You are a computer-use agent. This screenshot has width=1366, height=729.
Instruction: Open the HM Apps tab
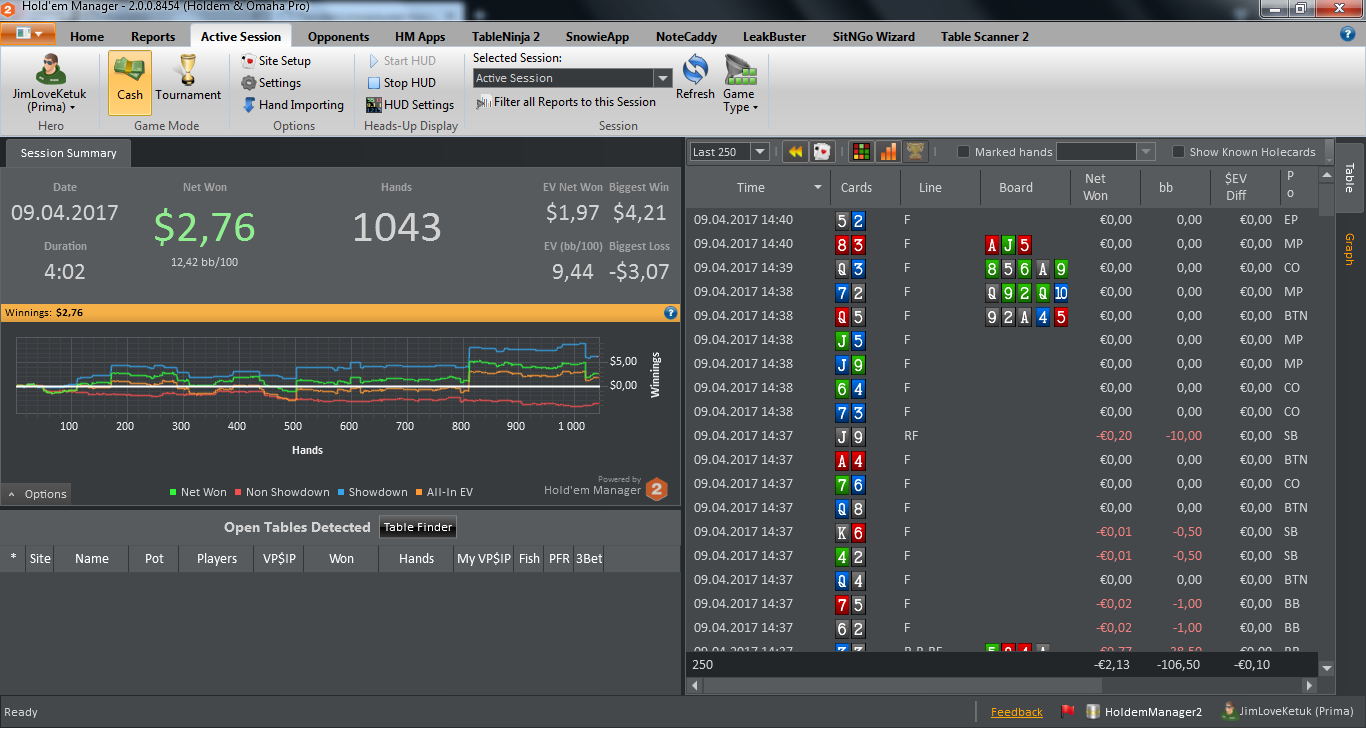click(421, 37)
